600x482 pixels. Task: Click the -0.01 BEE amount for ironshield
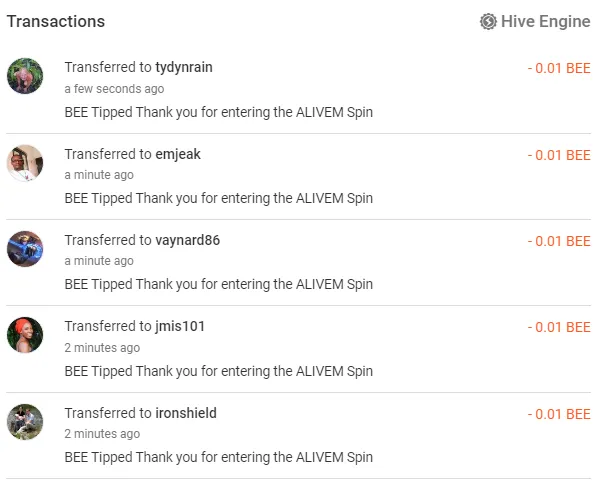559,414
